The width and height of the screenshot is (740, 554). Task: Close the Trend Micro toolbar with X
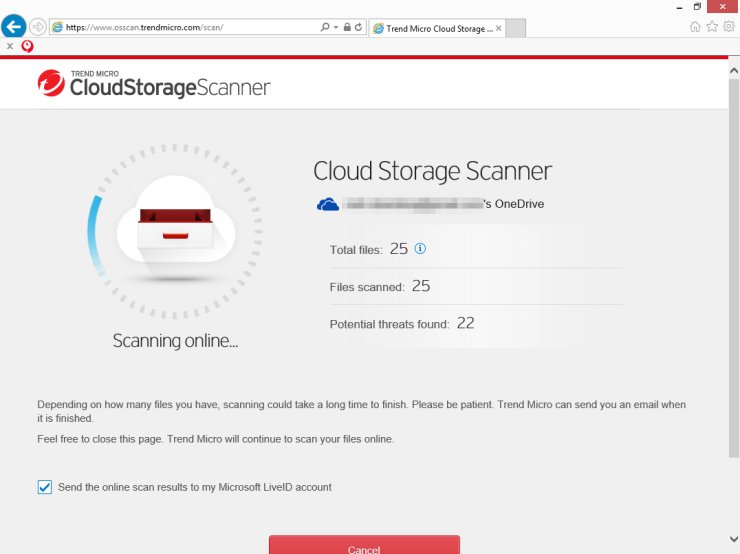tap(10, 46)
